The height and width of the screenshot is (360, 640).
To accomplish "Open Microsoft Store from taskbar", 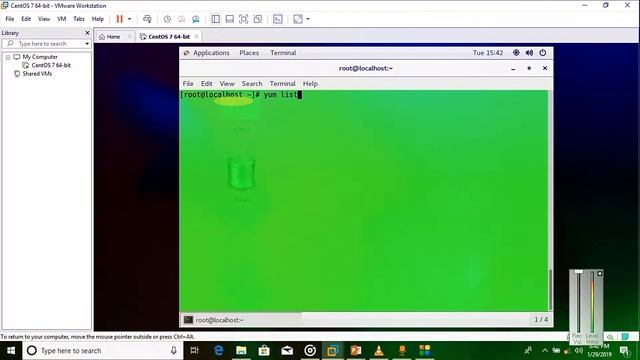I will coord(264,351).
